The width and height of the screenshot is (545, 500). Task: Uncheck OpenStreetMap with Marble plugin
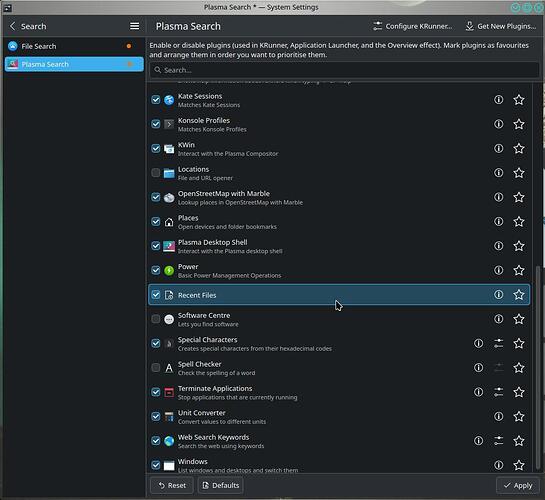(156, 197)
